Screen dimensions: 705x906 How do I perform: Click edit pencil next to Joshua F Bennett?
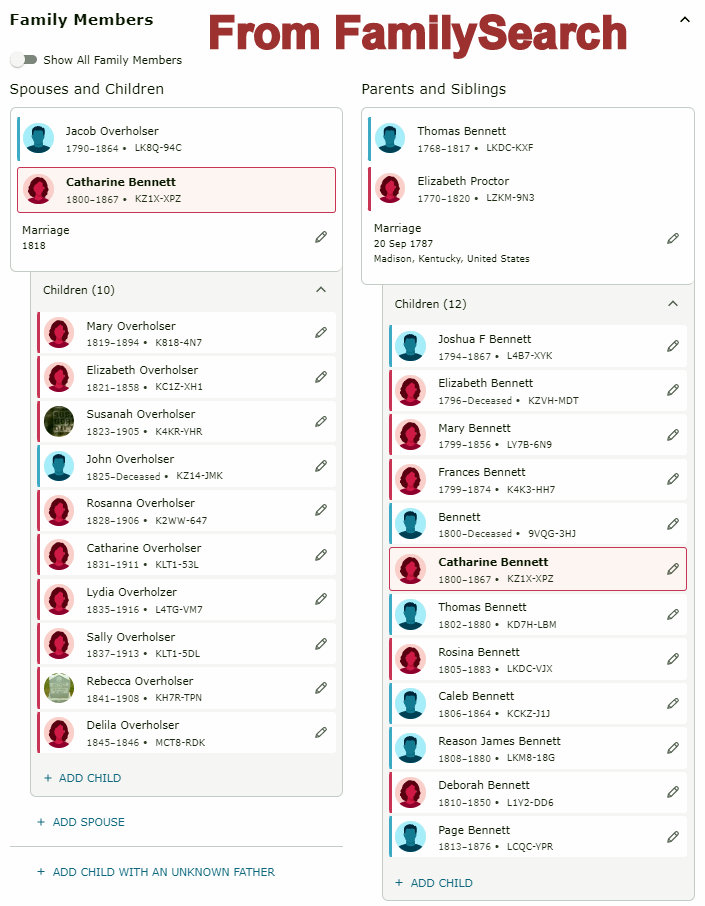[x=673, y=346]
